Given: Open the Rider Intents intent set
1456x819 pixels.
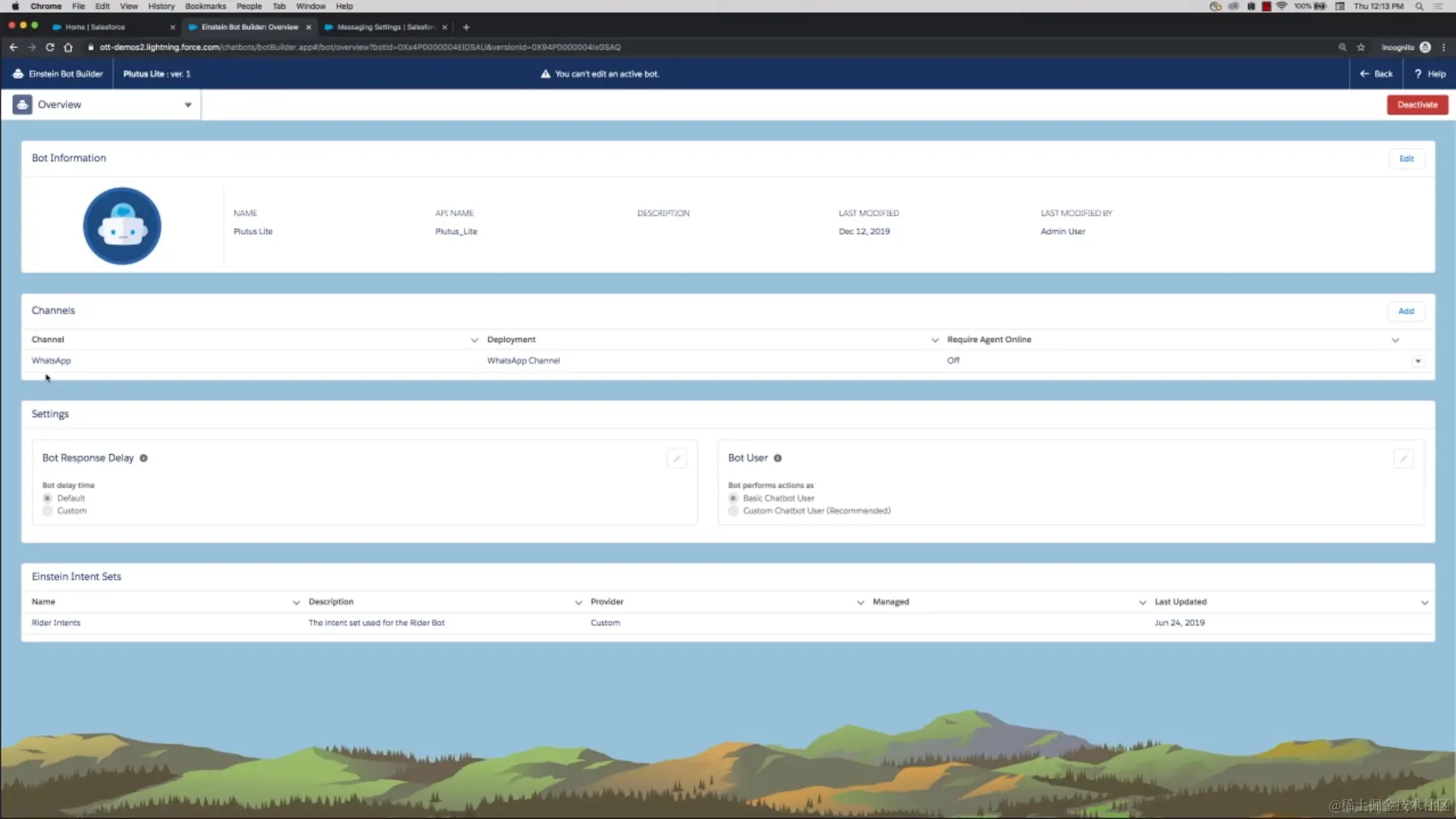Looking at the screenshot, I should (55, 622).
